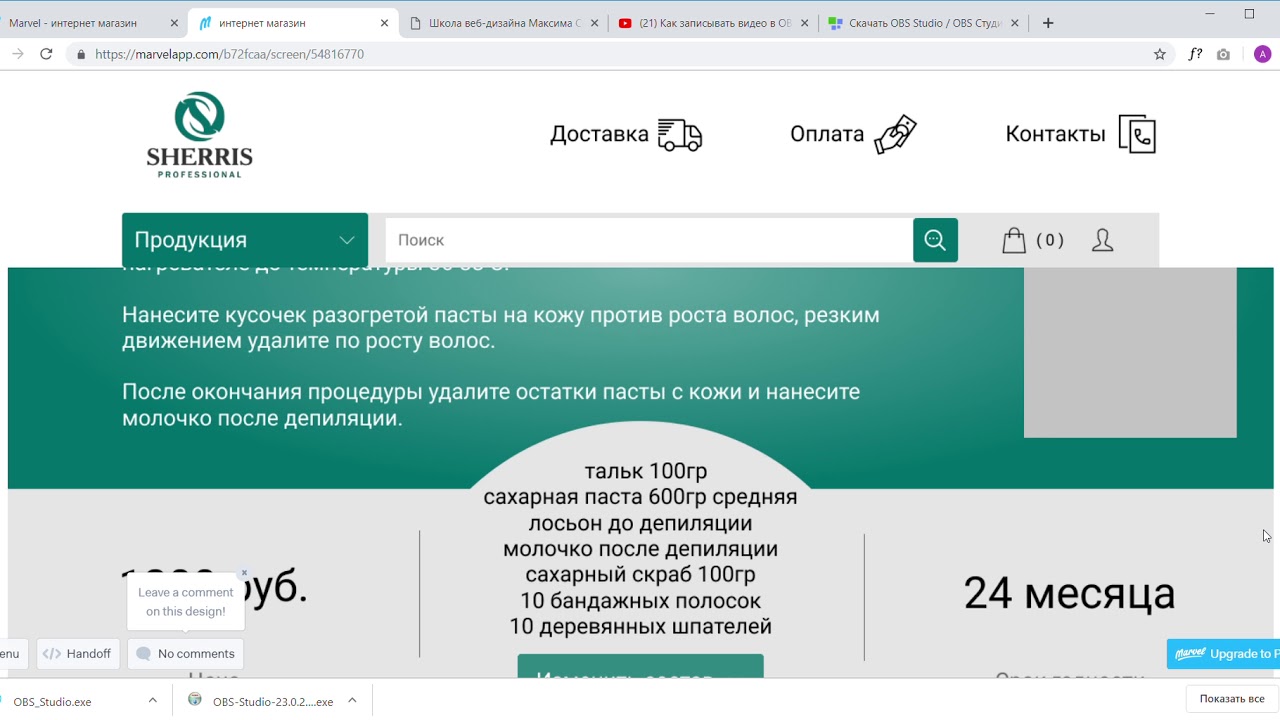Open options for OBS_Studio.exe download
Screen dimensions: 1280x720
coord(152,701)
